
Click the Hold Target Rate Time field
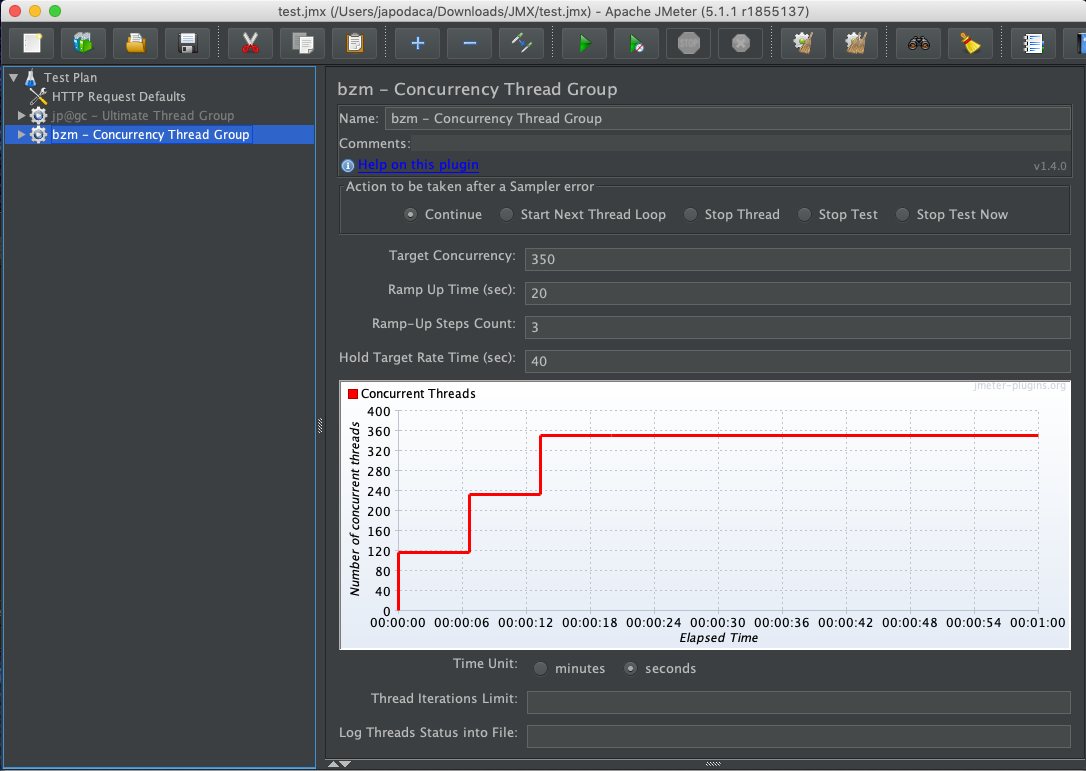click(798, 361)
